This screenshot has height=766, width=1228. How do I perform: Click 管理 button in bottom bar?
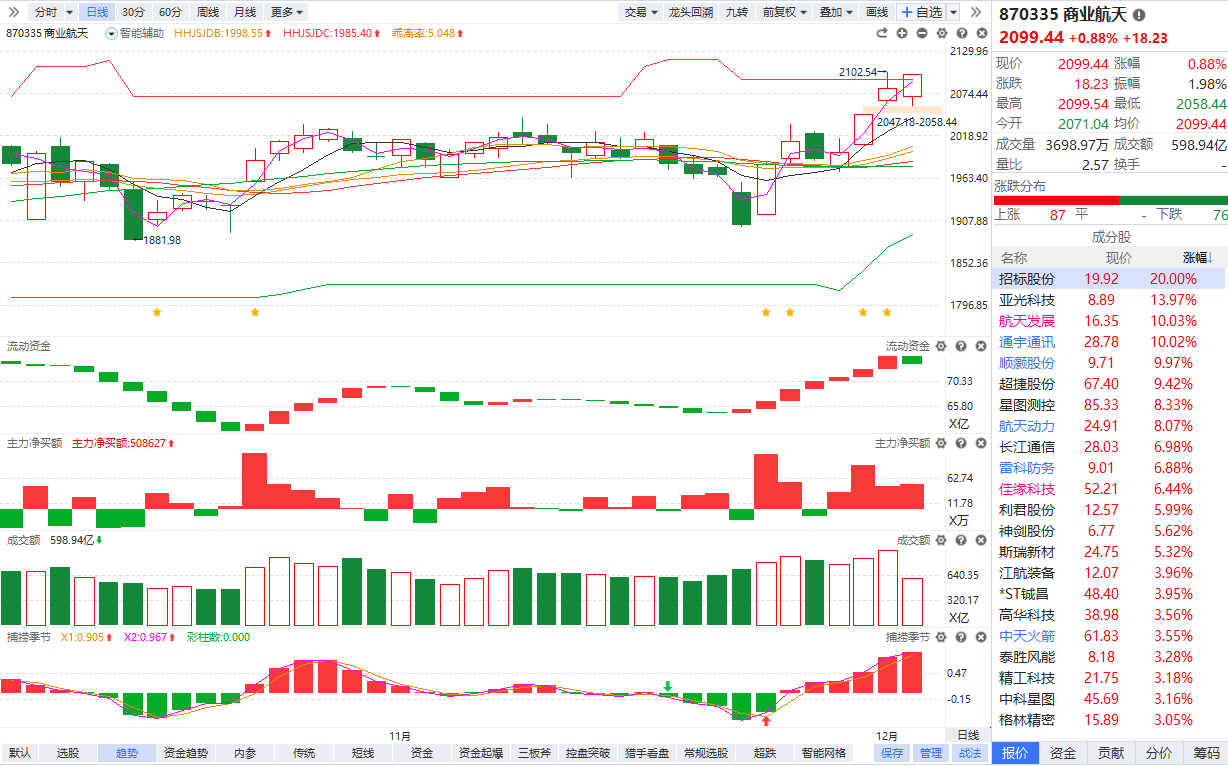(931, 753)
